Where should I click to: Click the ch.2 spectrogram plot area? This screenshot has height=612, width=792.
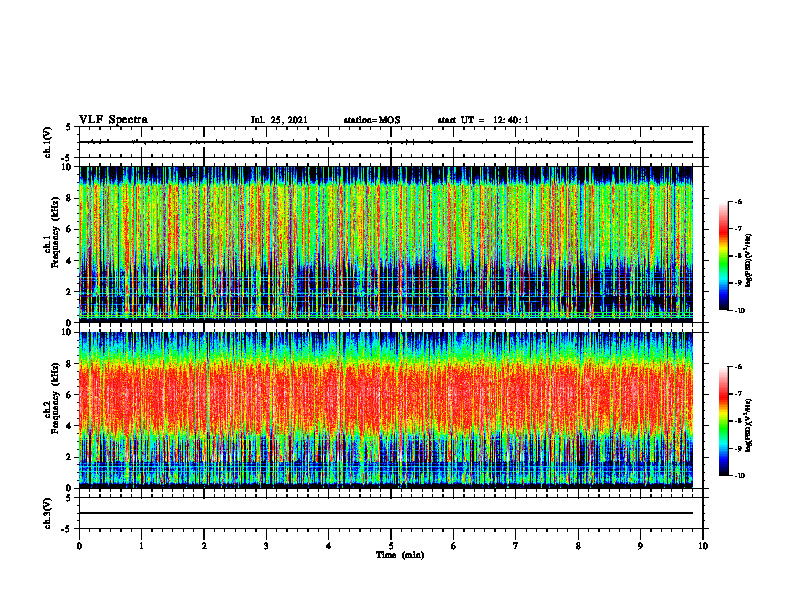386,410
